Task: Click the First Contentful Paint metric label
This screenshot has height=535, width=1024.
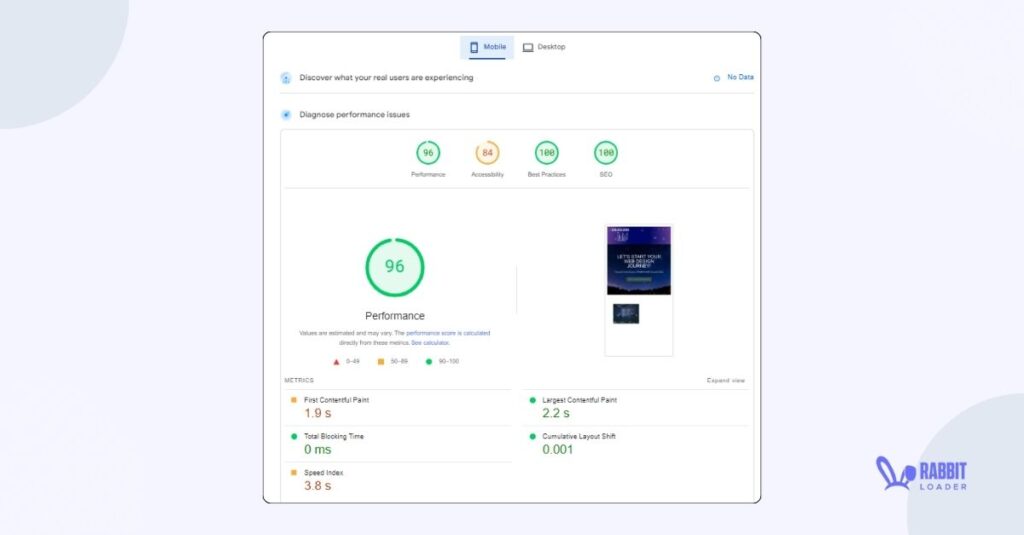Action: [336, 400]
